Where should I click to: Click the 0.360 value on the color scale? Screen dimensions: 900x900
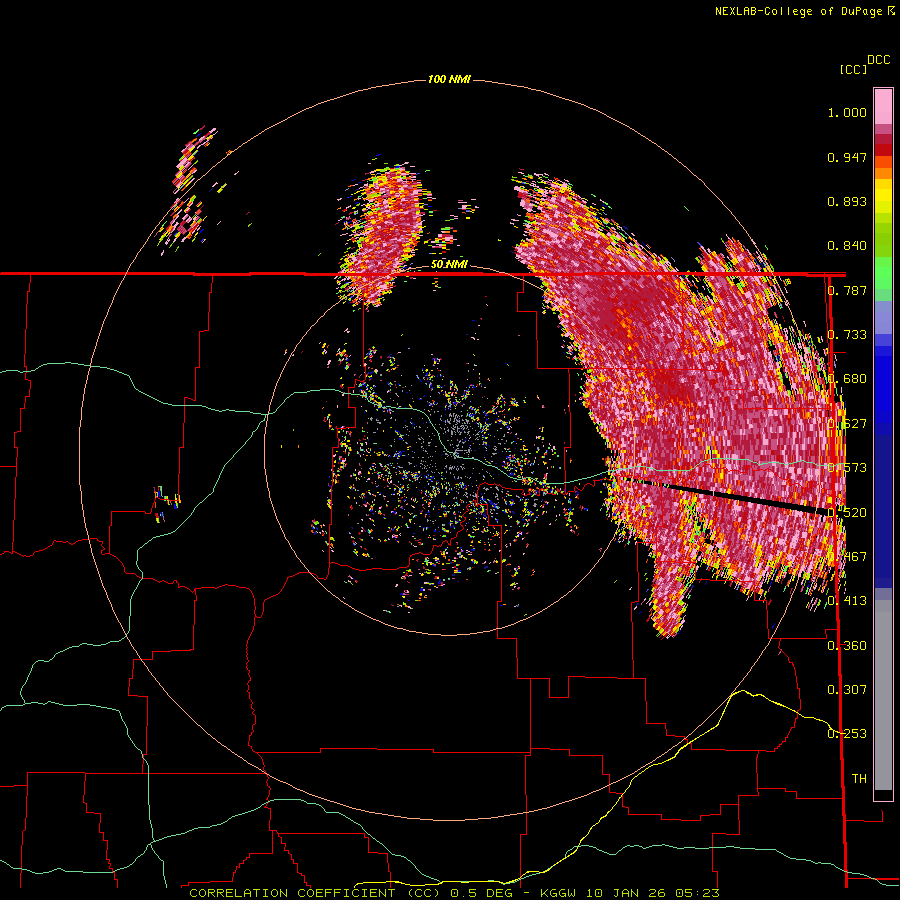tap(847, 646)
